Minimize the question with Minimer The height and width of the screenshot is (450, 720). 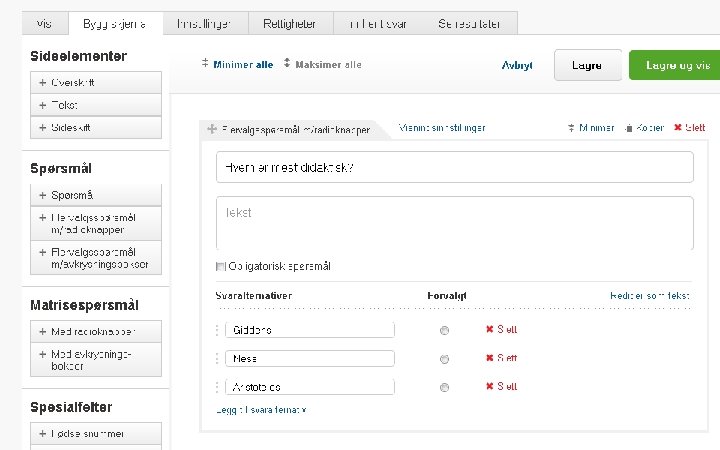590,128
